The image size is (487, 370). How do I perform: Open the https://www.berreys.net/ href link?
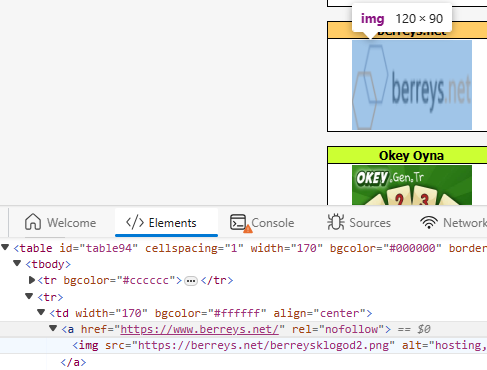pyautogui.click(x=199, y=329)
